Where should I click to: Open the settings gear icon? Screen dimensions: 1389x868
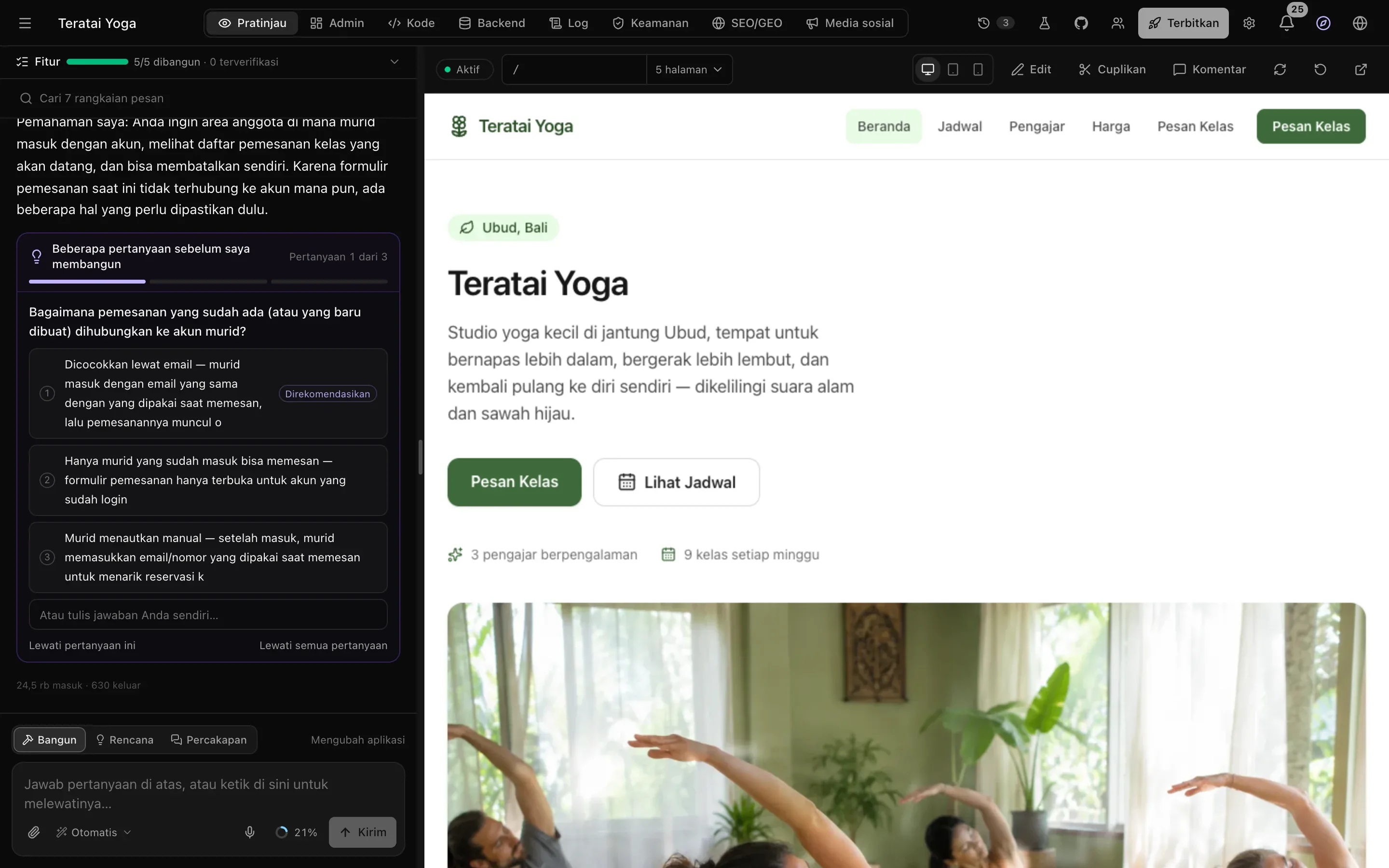1249,23
